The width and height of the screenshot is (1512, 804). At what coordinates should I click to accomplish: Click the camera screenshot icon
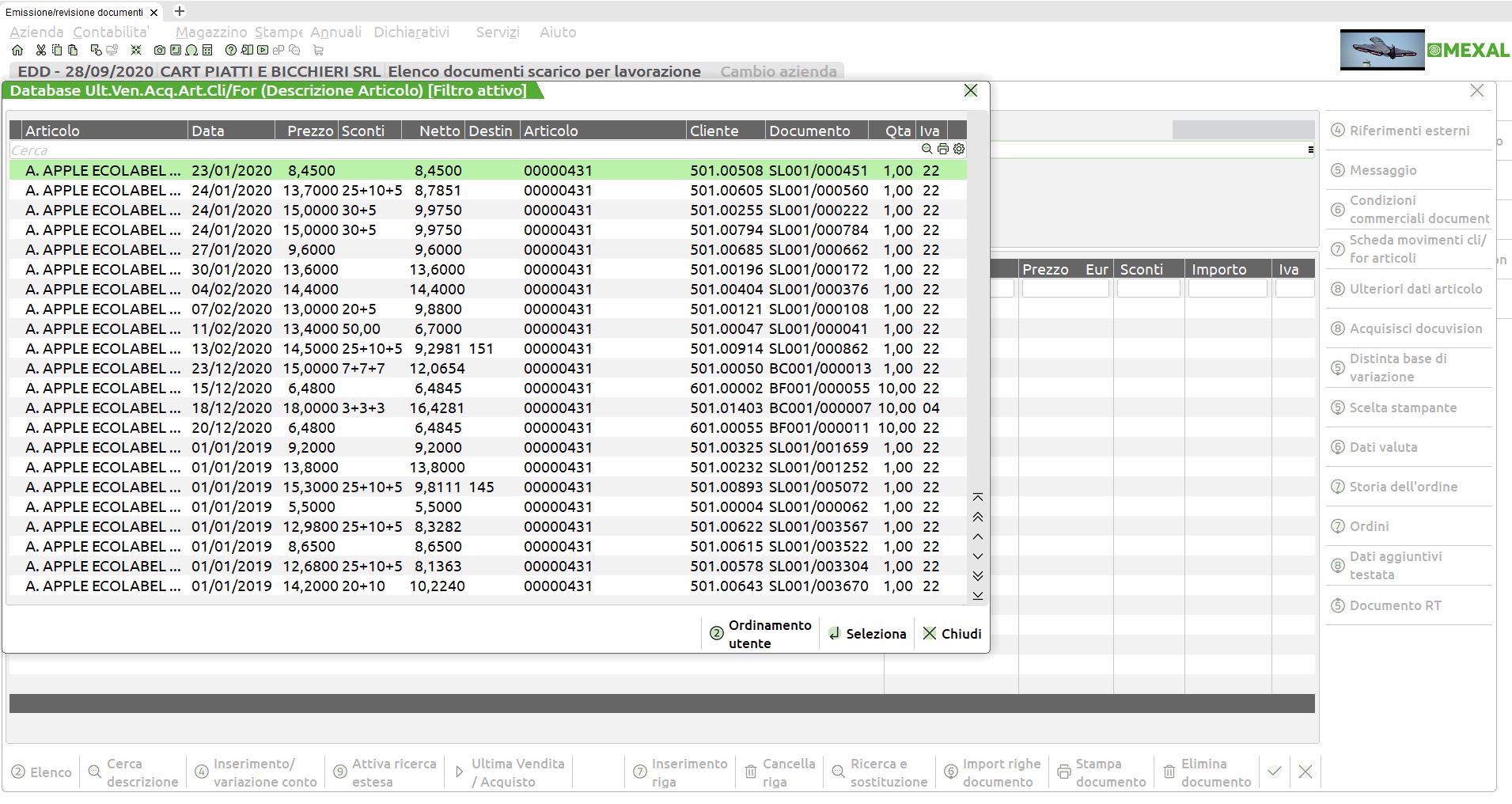click(x=160, y=50)
